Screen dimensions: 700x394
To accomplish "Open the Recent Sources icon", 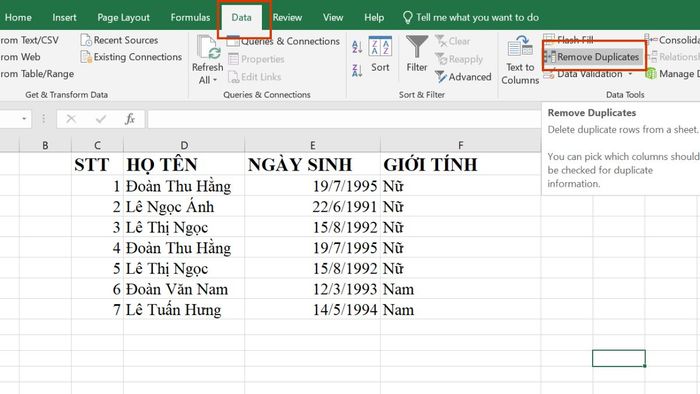I will click(x=86, y=40).
